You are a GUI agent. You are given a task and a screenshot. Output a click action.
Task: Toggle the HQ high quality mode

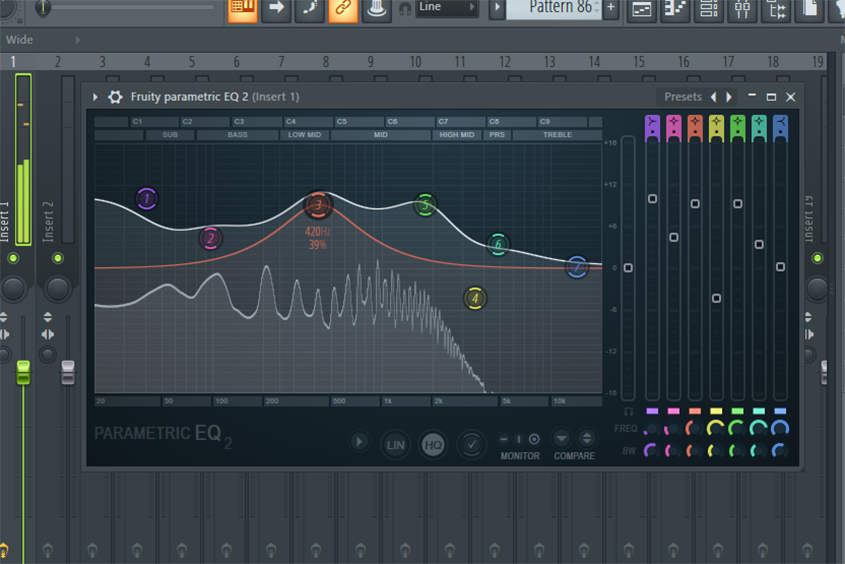coord(433,445)
